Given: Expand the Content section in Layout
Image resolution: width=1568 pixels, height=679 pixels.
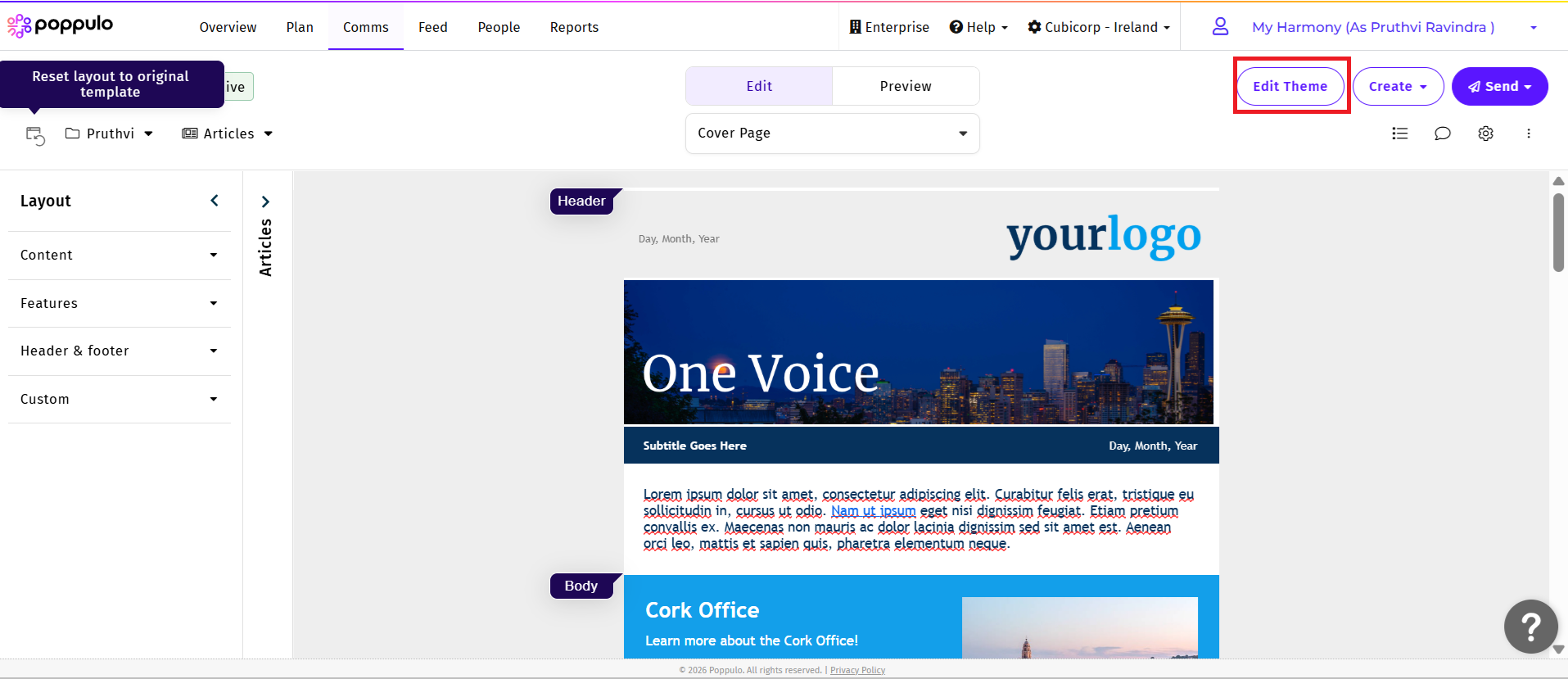Looking at the screenshot, I should tap(120, 256).
